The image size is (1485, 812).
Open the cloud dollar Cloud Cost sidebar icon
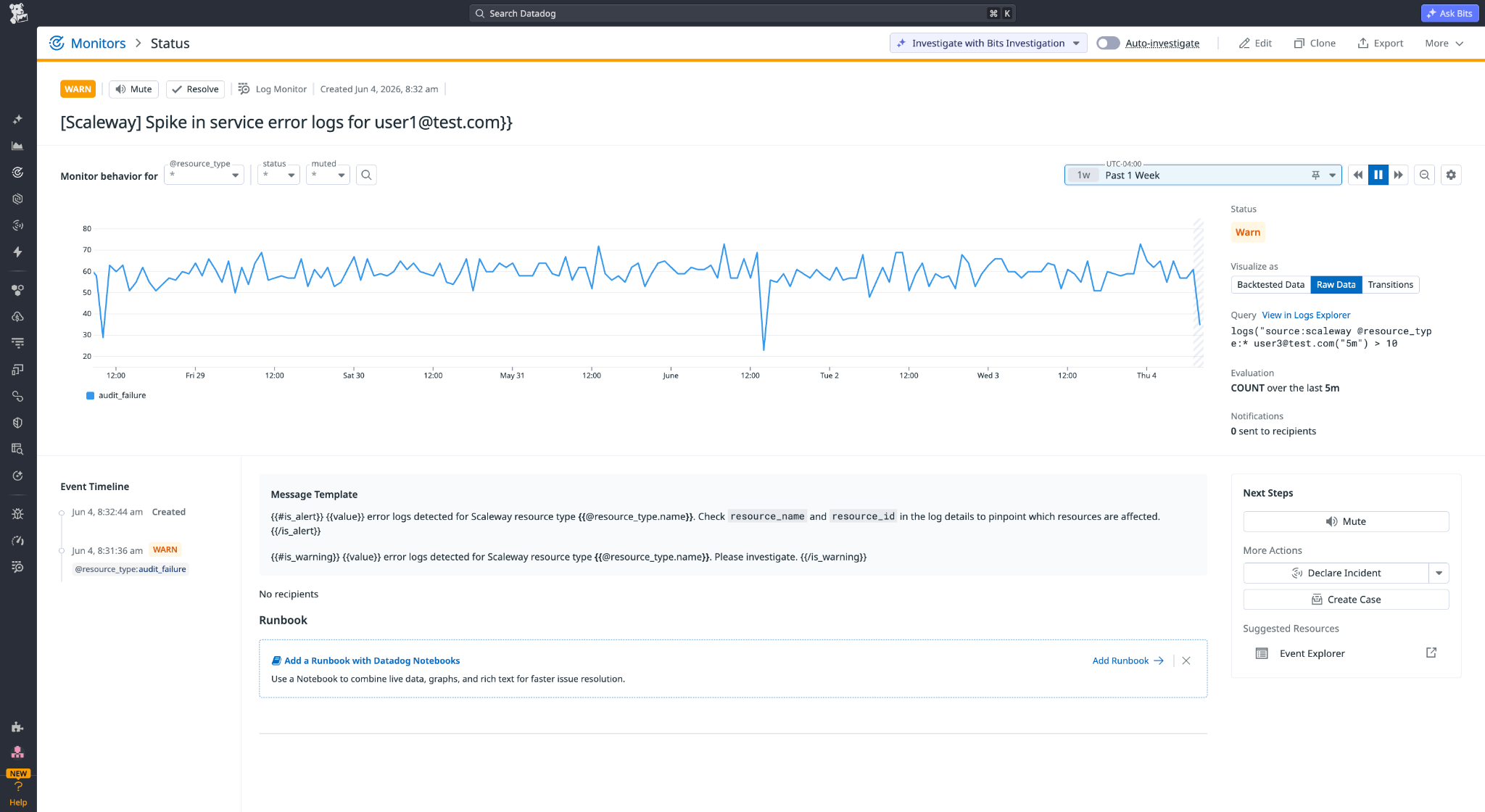pos(18,317)
